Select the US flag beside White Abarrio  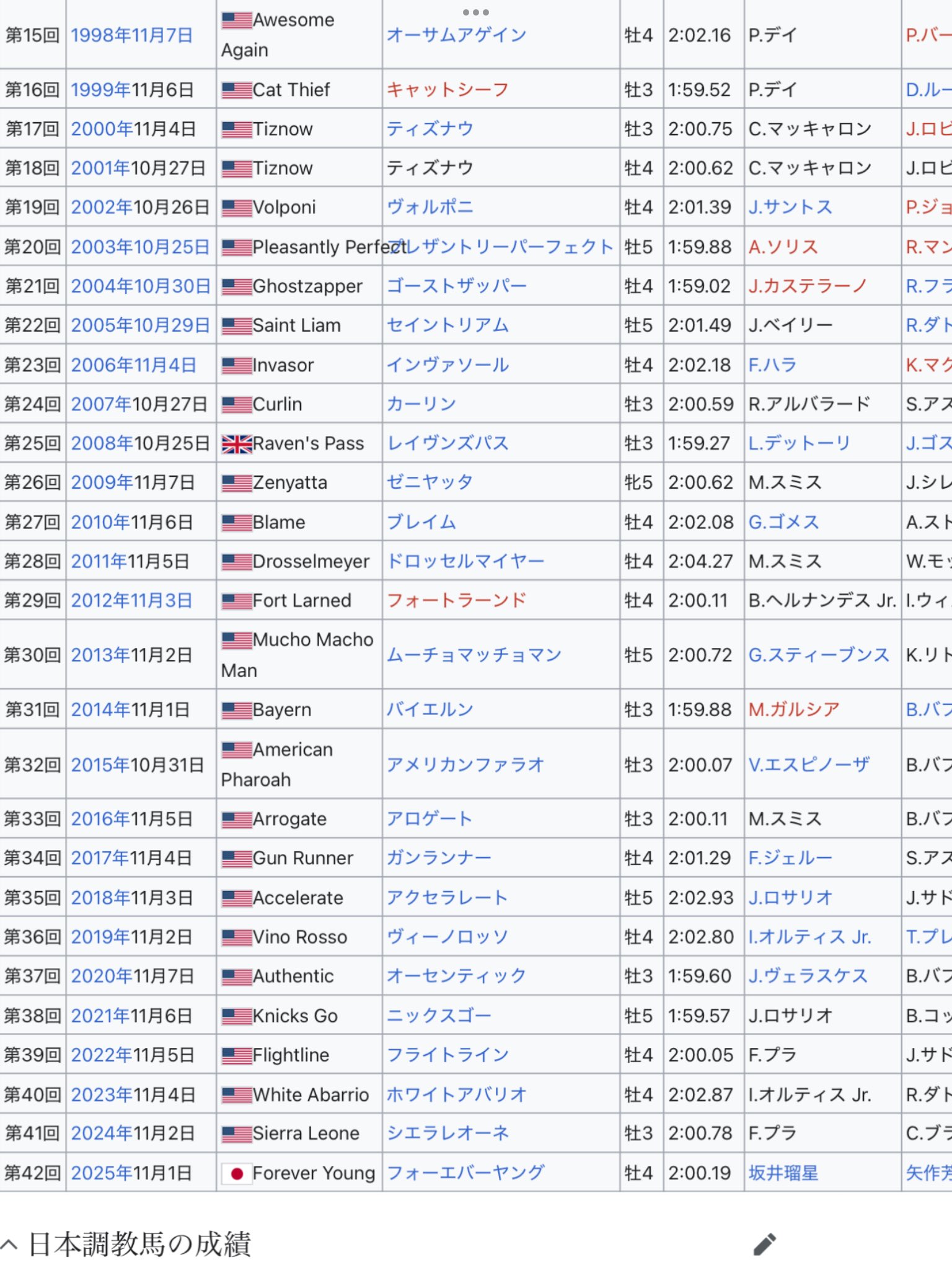click(x=237, y=1095)
